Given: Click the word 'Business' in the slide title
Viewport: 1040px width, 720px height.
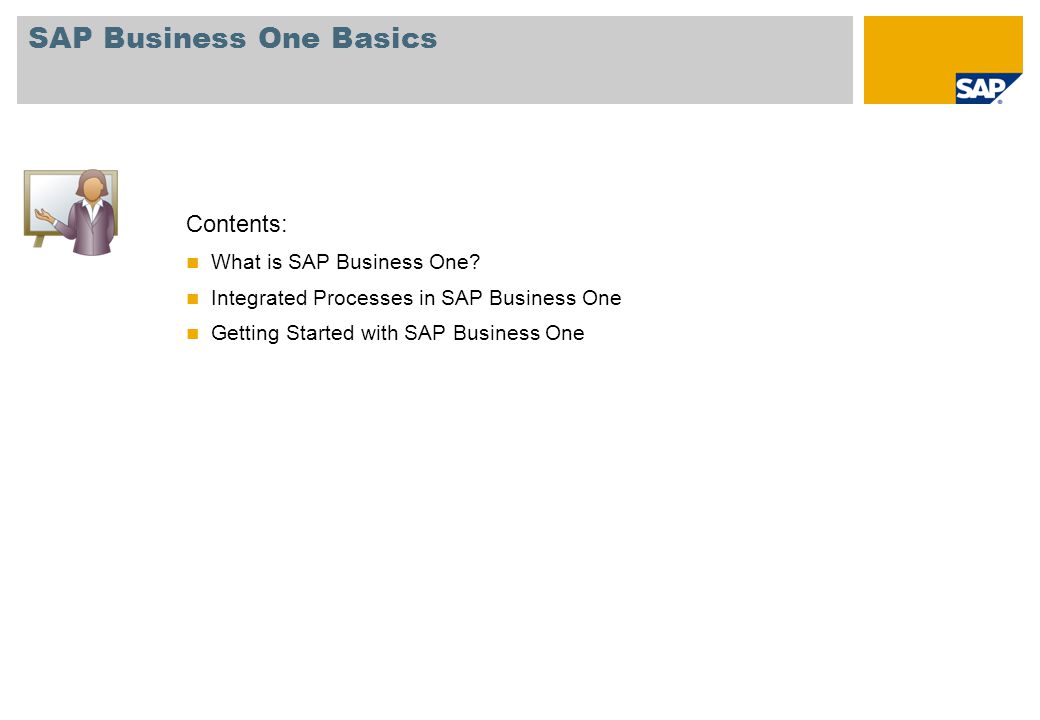Looking at the screenshot, I should 175,38.
